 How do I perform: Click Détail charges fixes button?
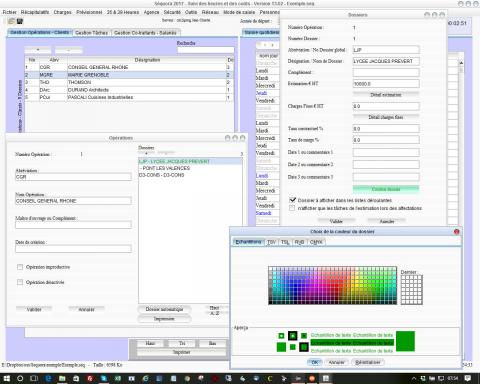386,117
